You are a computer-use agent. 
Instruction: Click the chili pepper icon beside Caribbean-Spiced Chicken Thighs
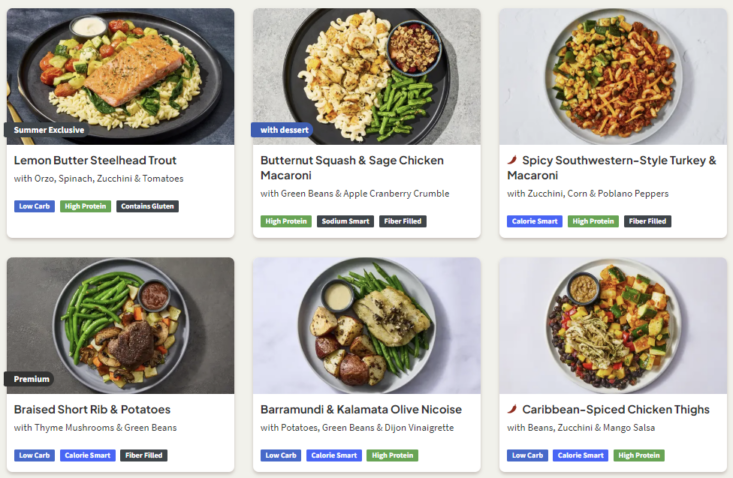coord(512,409)
